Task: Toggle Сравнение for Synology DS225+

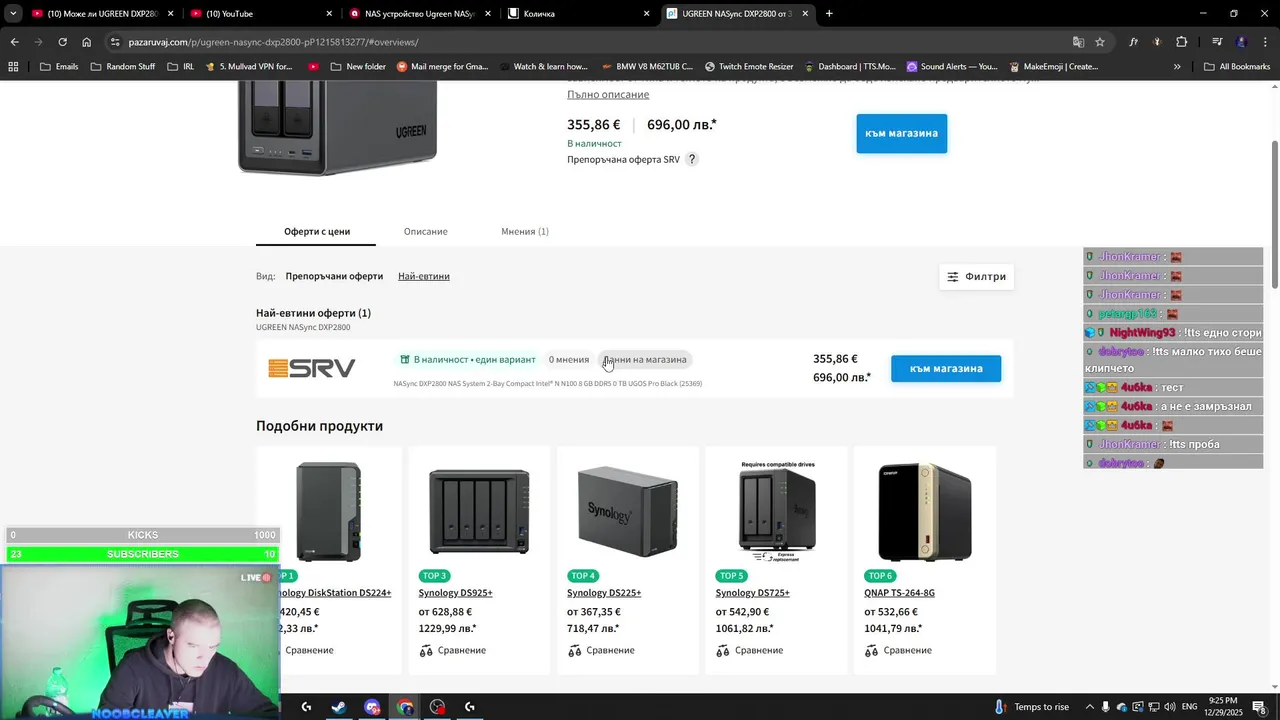Action: (601, 650)
